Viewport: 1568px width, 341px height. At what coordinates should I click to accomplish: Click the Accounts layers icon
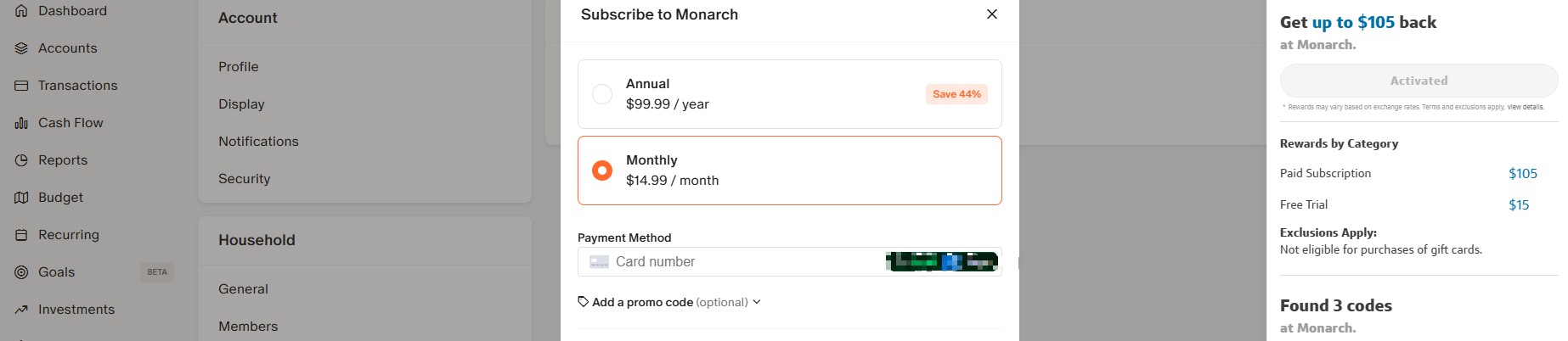coord(21,48)
